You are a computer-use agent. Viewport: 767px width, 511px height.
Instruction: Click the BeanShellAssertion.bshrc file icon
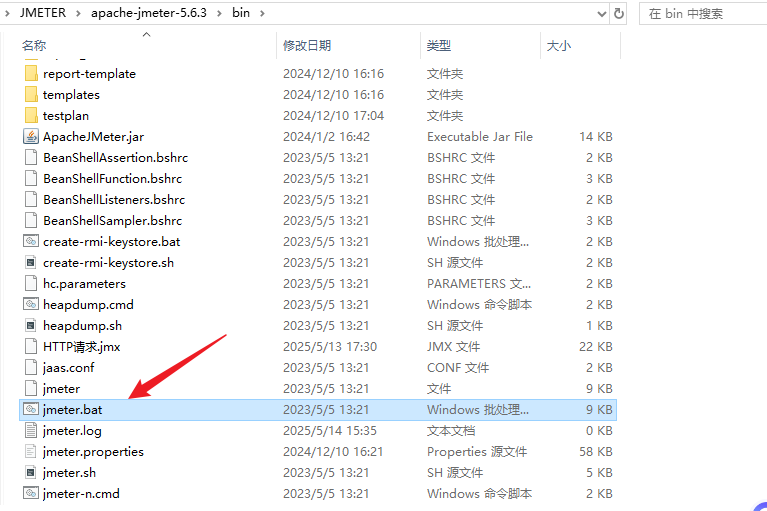point(31,157)
